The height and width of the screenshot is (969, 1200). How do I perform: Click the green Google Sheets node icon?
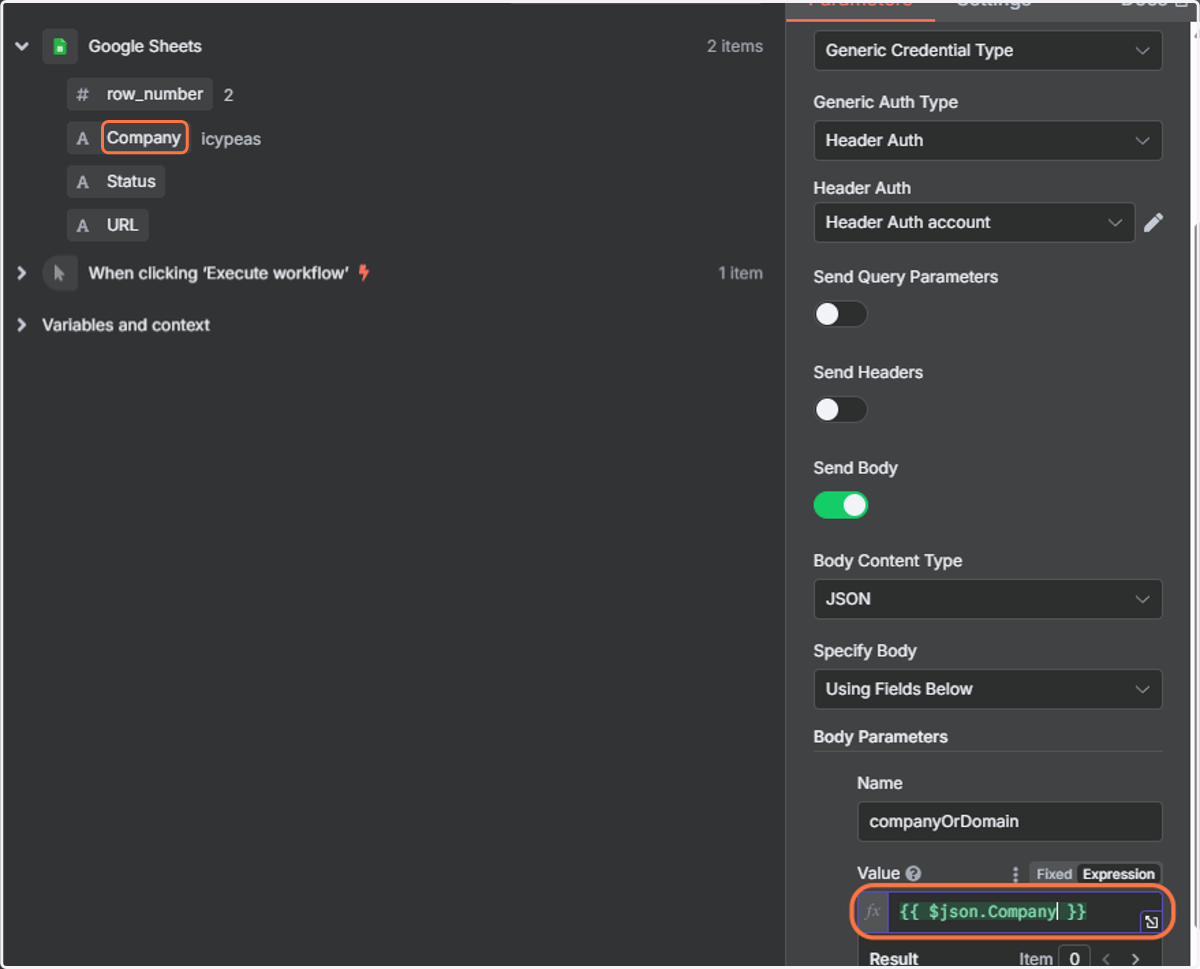coord(60,46)
